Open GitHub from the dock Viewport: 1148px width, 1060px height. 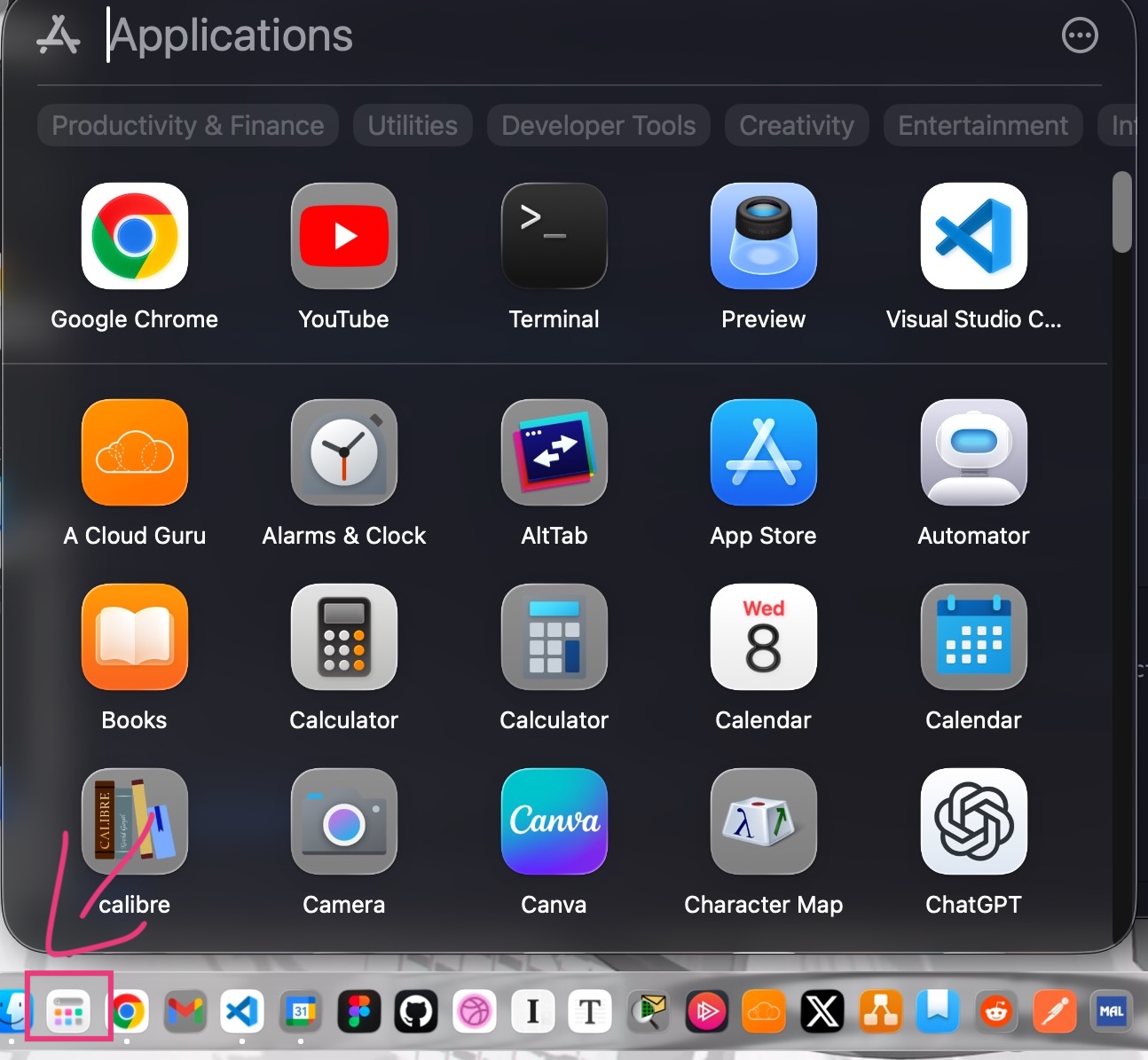416,1011
